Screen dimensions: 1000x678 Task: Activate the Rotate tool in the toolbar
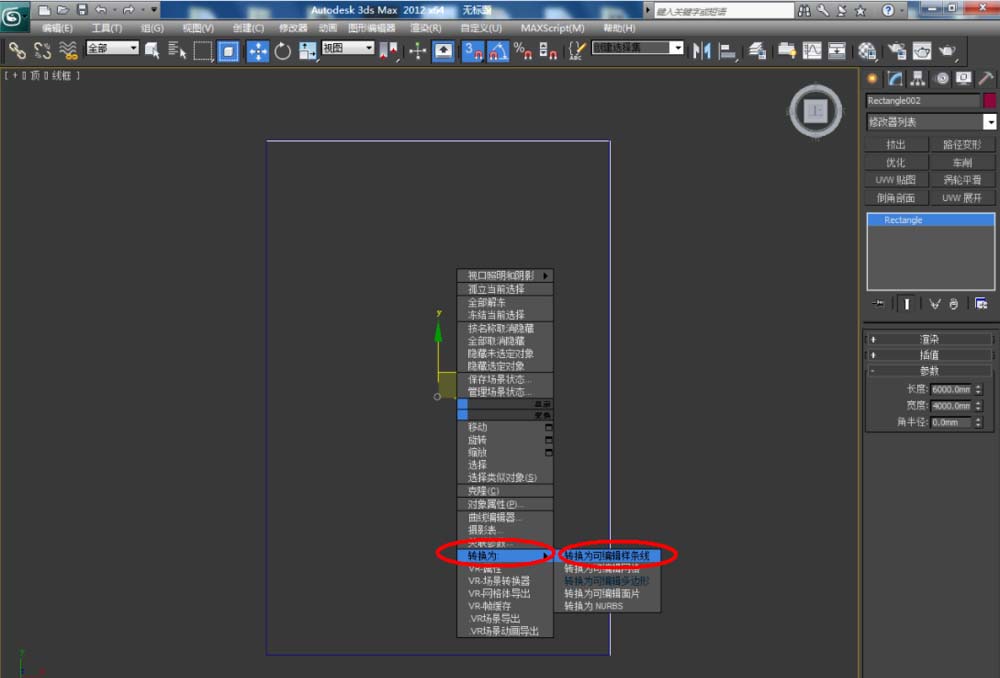[x=282, y=50]
